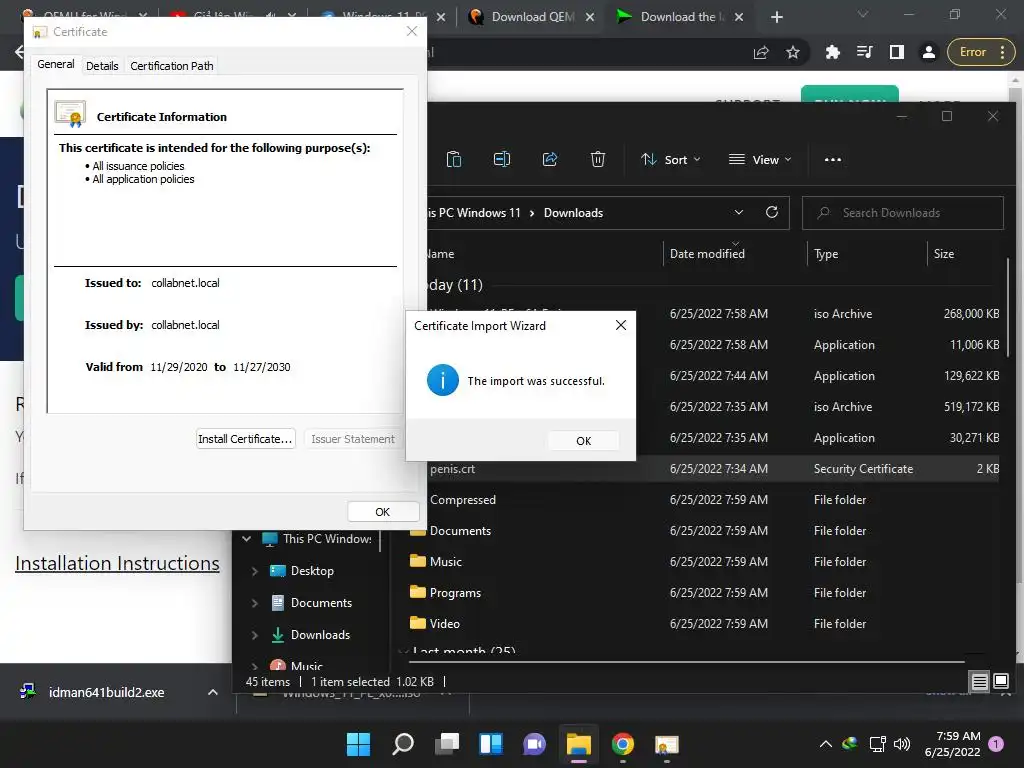
Task: Open Chrome from the taskbar
Action: click(x=622, y=744)
